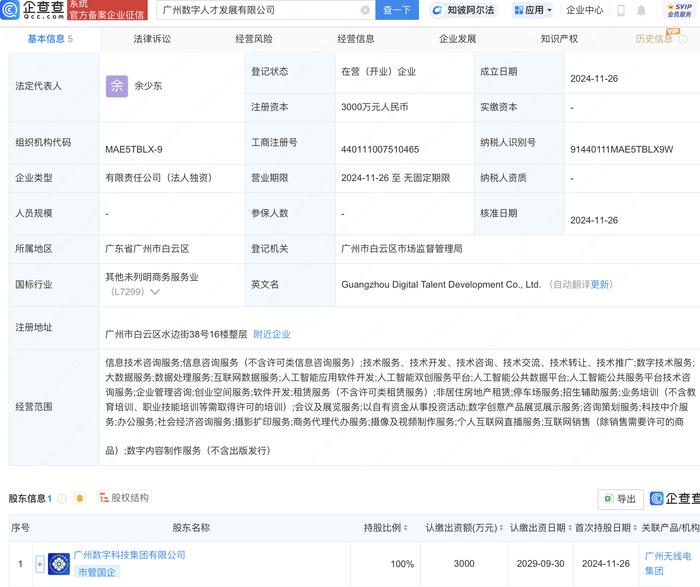Switch to the 知识产权 tab
Screen dimensions: 700x587
tap(559, 39)
